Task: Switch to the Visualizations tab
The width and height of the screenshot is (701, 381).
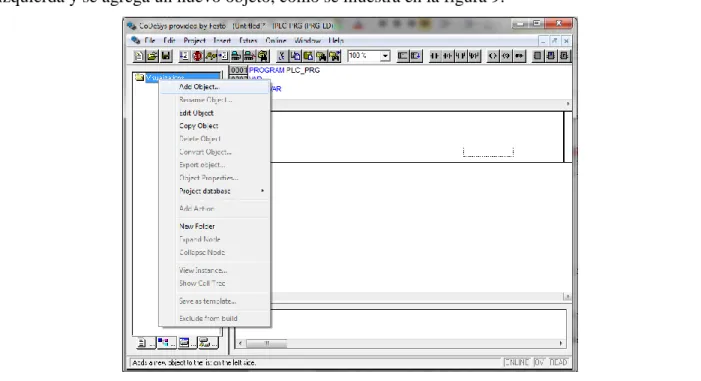Action: [x=187, y=343]
